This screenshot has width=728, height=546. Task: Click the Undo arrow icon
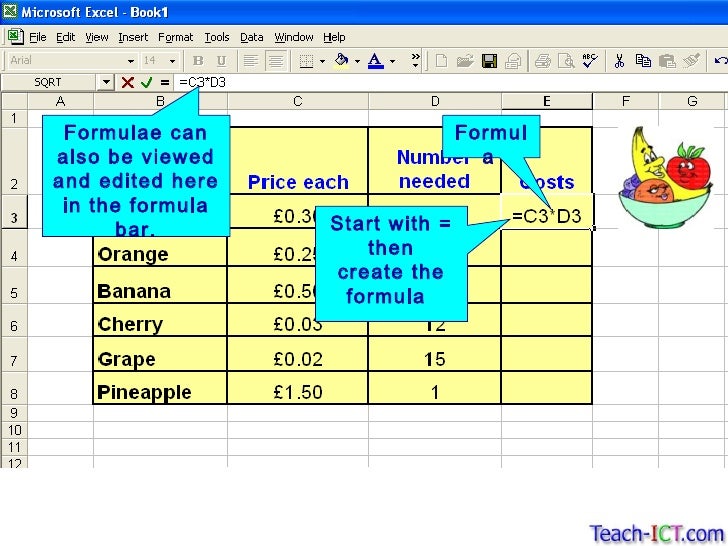(x=720, y=61)
